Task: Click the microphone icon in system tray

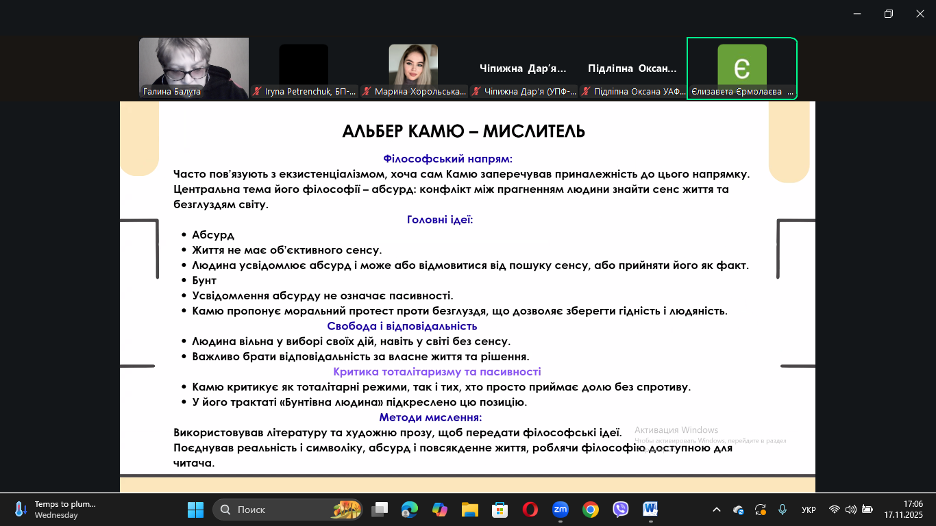Action: (782, 509)
